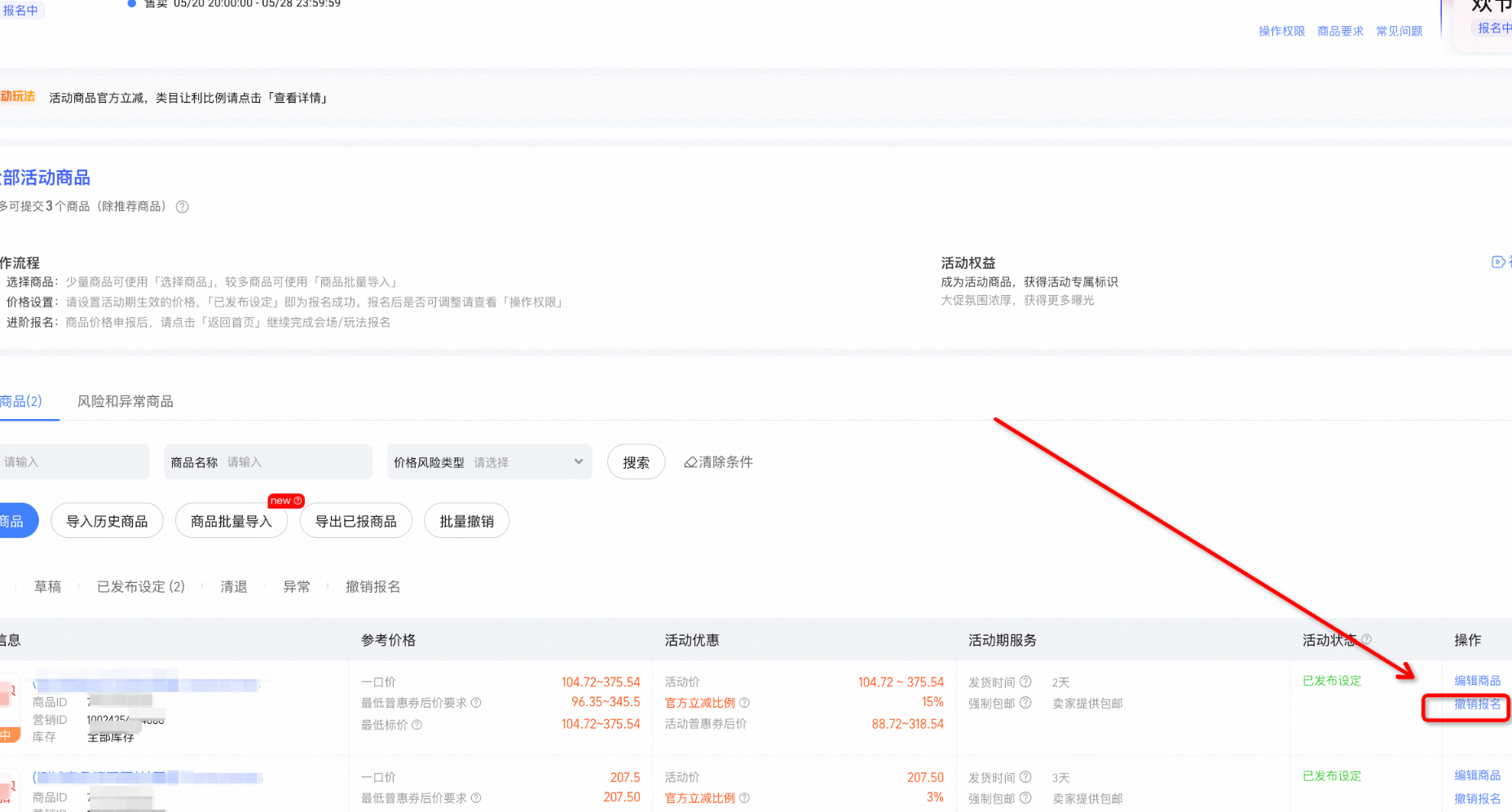Click the 88.72~318.54 price value

pos(907,724)
